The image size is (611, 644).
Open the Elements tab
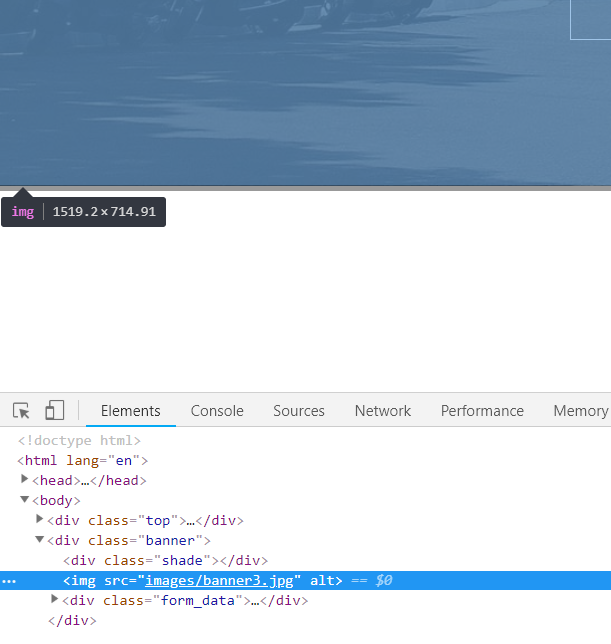pyautogui.click(x=131, y=411)
